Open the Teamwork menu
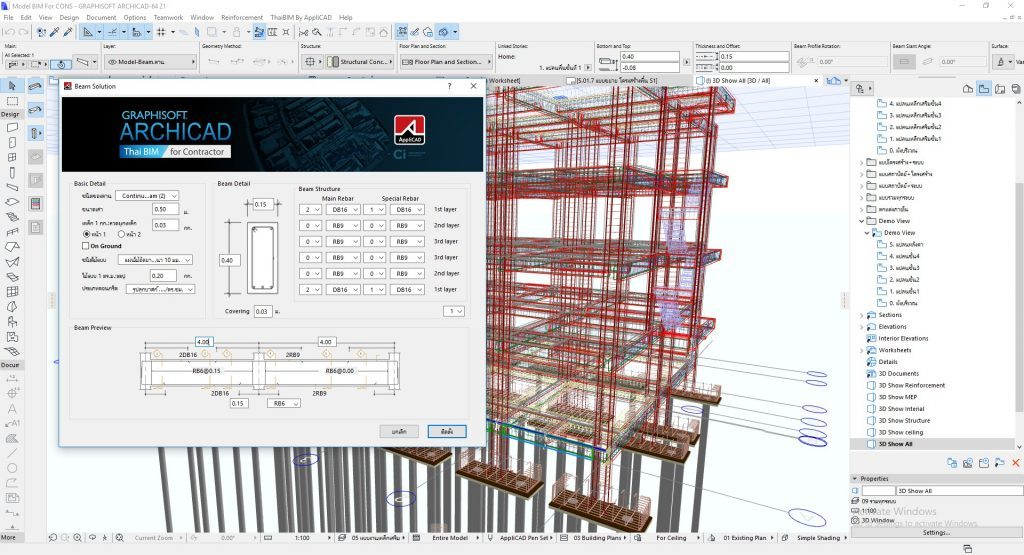Image resolution: width=1024 pixels, height=555 pixels. (168, 18)
